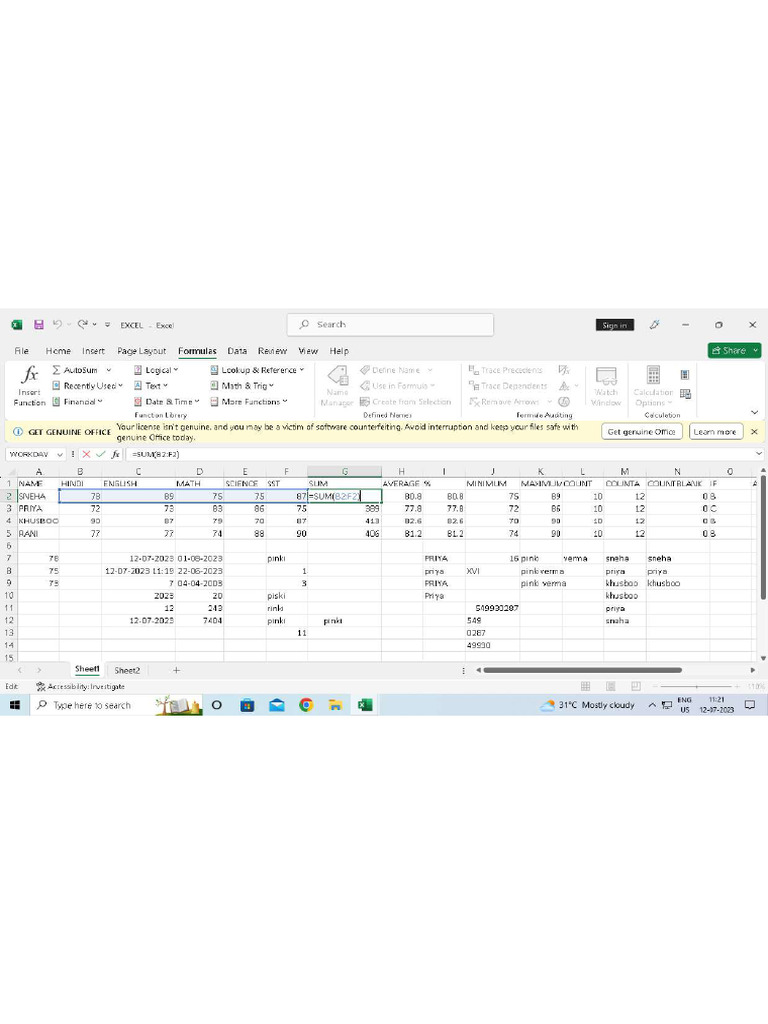Confirm formula with the checkmark icon
Screen dimensions: 768x1024
click(101, 454)
